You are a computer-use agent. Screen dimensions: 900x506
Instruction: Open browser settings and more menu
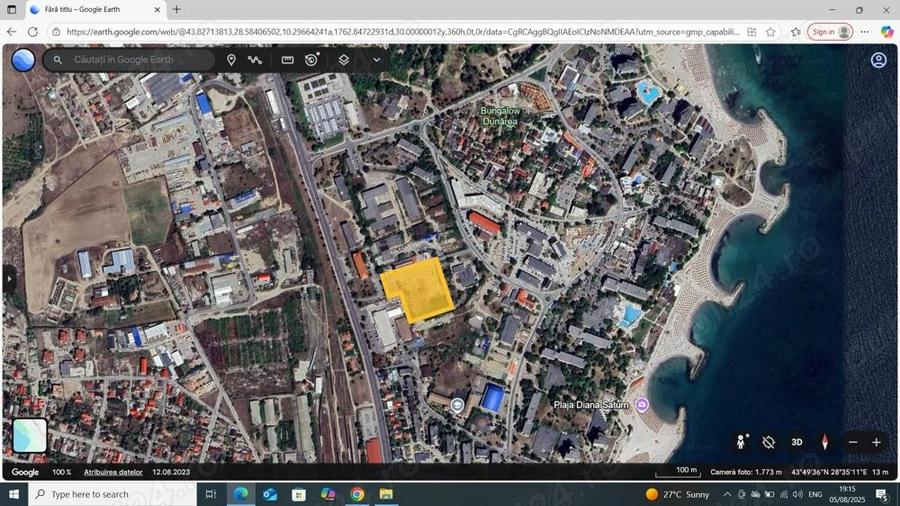coord(864,32)
